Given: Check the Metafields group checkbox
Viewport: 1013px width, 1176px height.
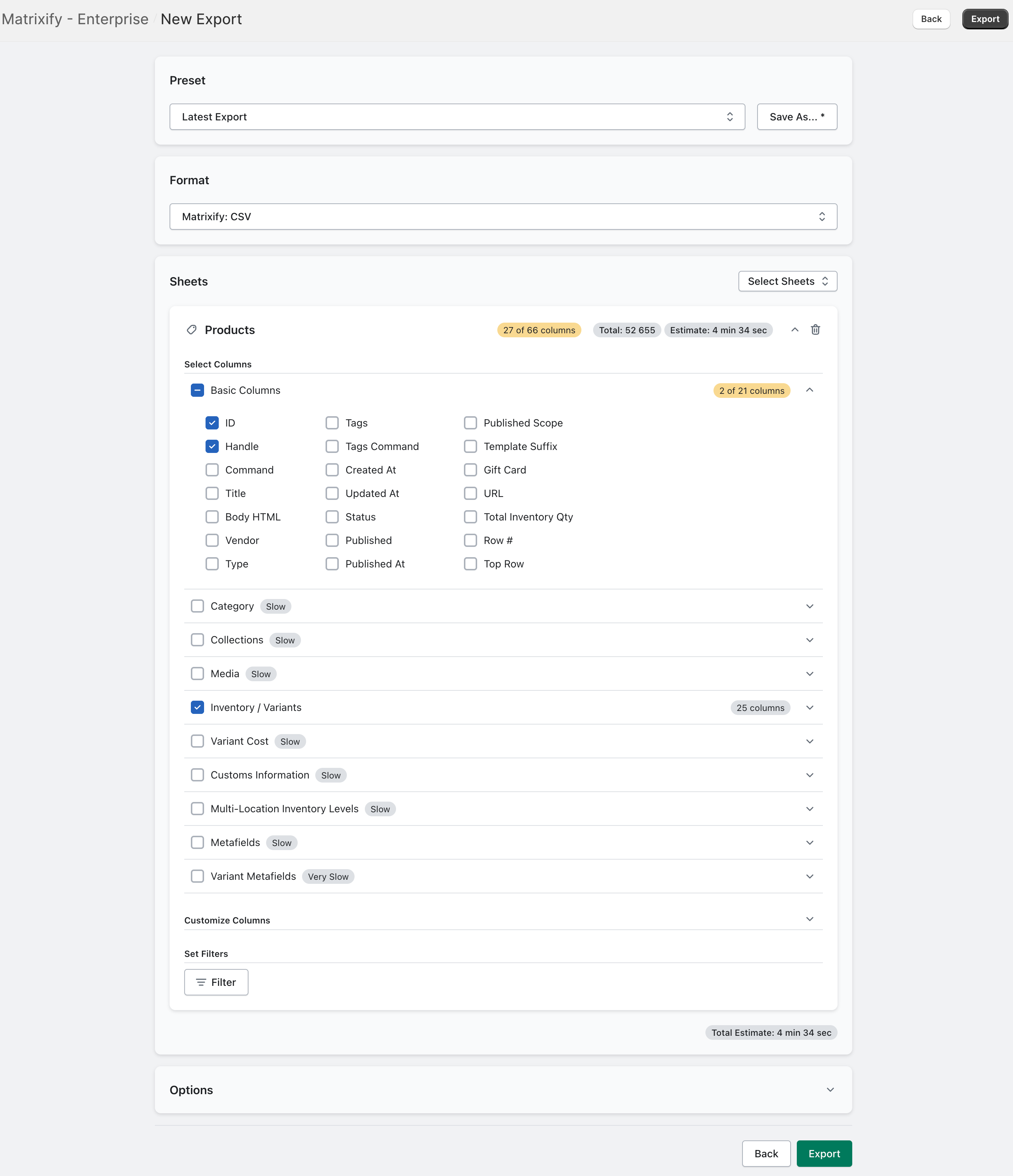Looking at the screenshot, I should 197,842.
